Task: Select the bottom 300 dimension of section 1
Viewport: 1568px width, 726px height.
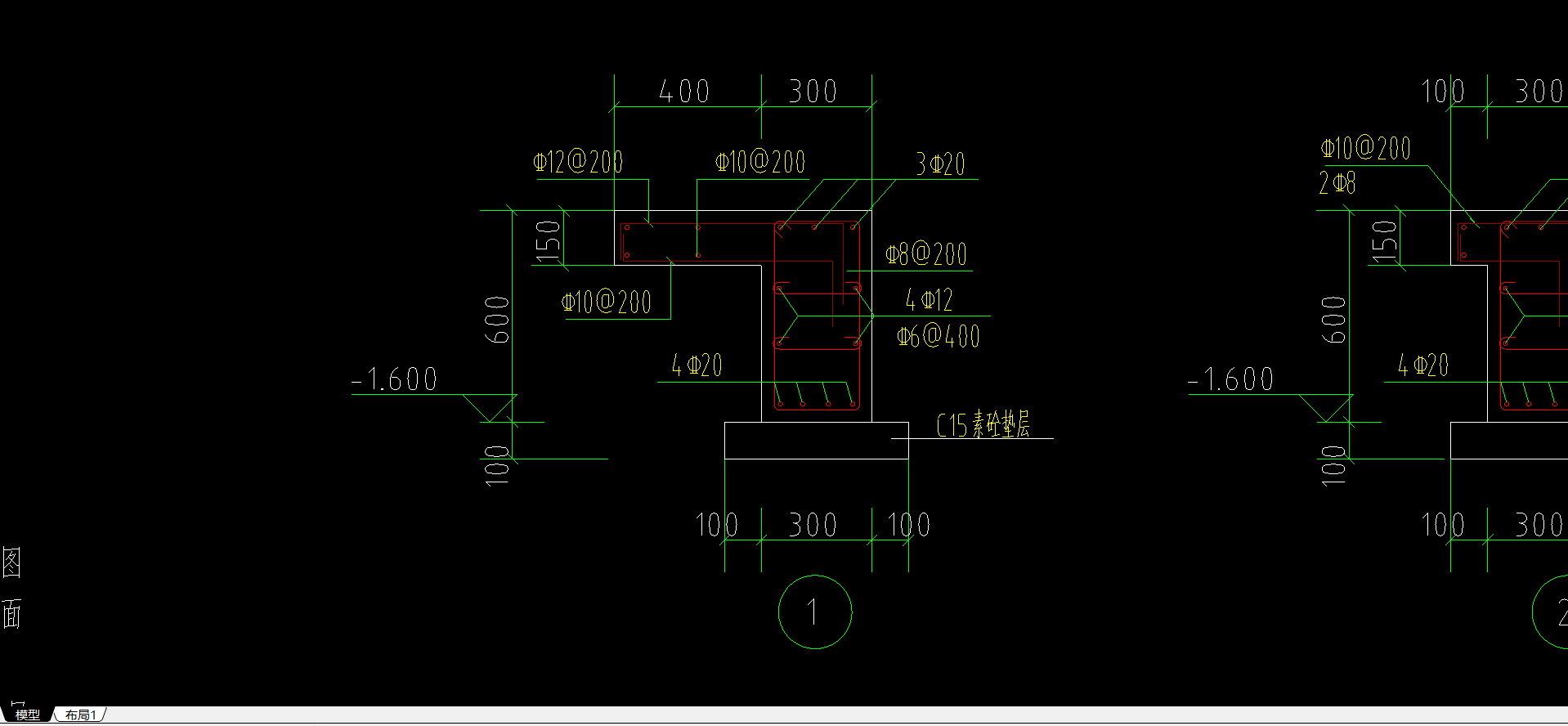Action: [x=813, y=524]
